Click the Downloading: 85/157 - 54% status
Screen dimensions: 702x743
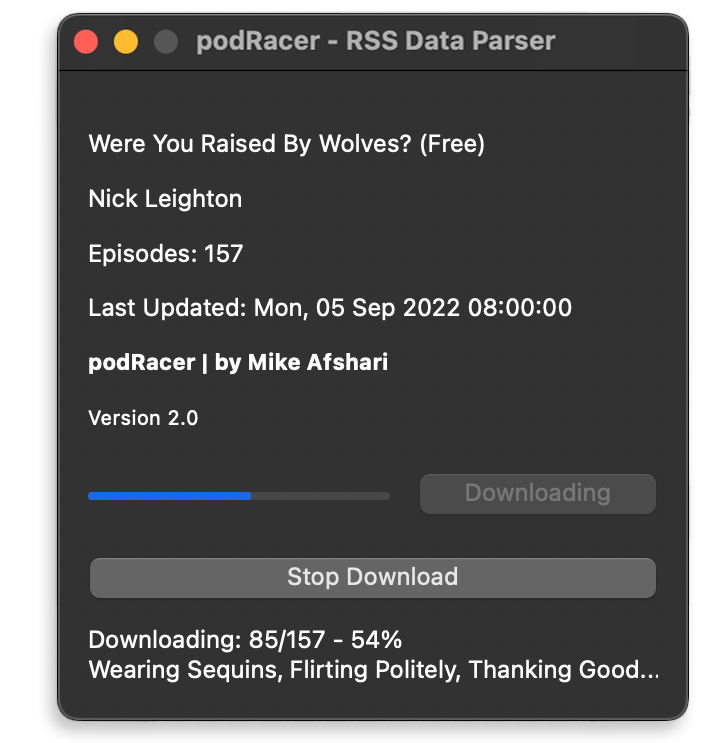[245, 640]
